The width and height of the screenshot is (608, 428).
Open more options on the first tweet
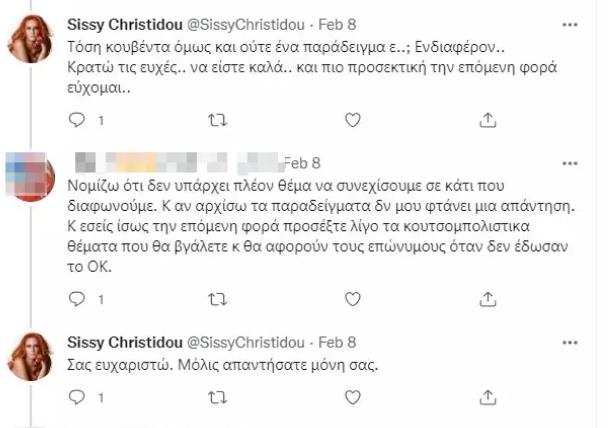click(x=570, y=25)
